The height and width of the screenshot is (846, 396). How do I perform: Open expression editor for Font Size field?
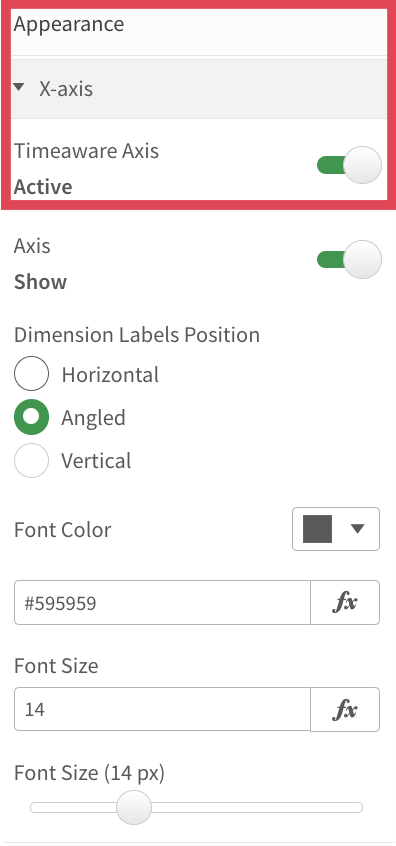(x=345, y=709)
